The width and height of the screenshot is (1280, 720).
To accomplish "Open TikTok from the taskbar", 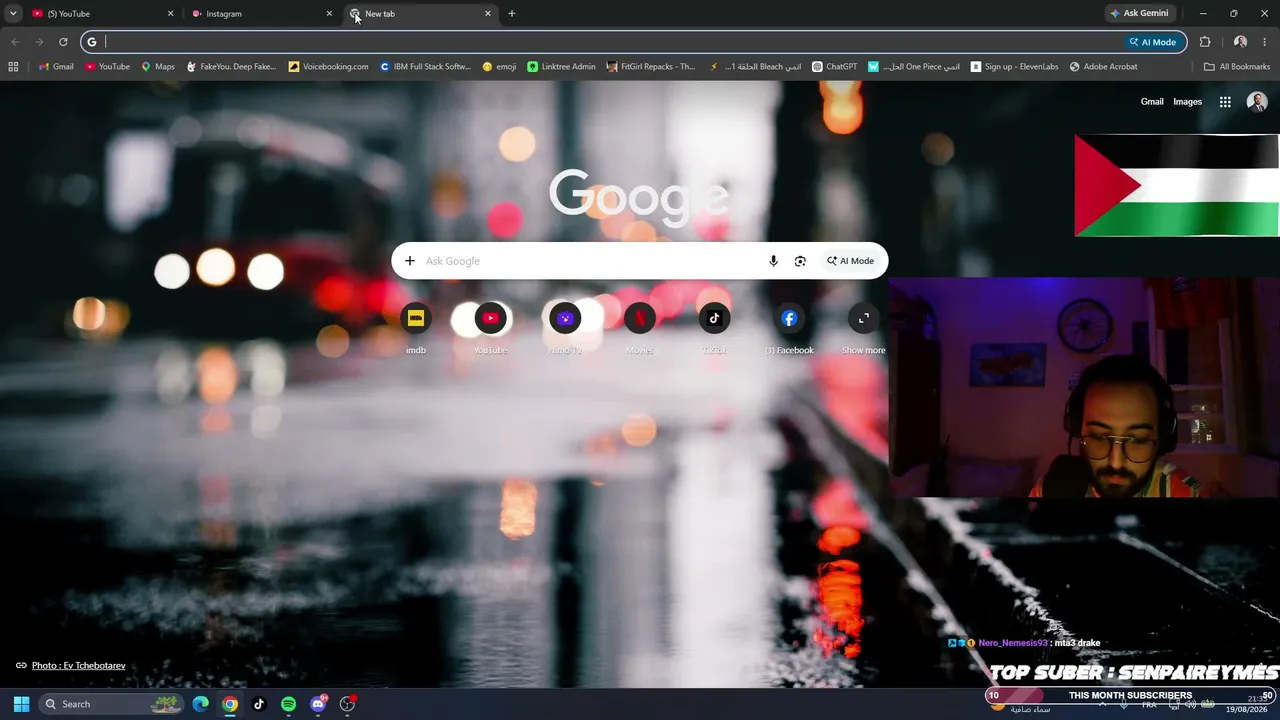I will click(259, 704).
